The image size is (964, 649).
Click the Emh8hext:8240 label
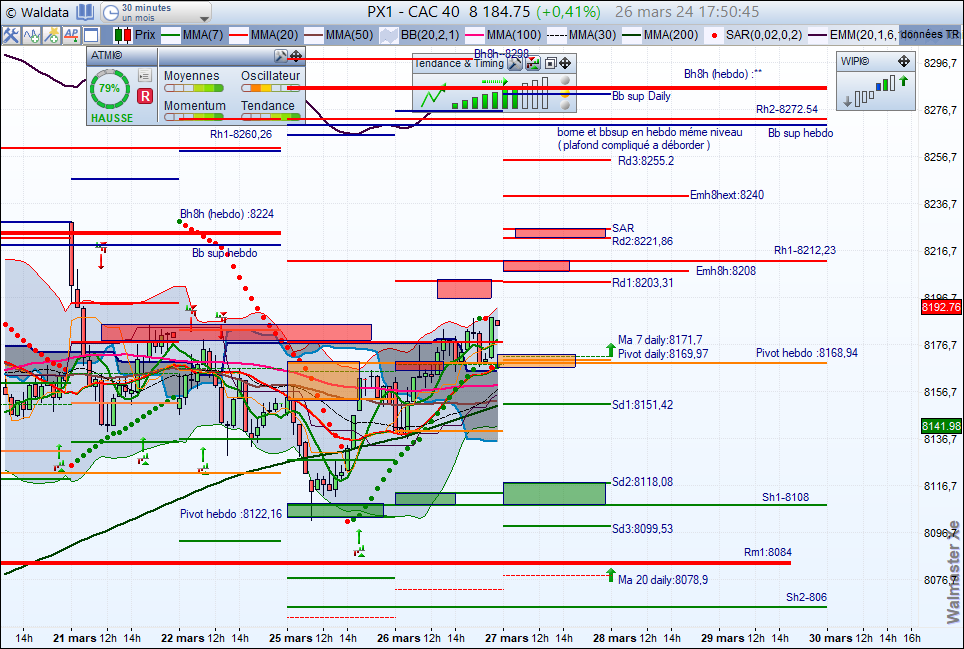[727, 195]
